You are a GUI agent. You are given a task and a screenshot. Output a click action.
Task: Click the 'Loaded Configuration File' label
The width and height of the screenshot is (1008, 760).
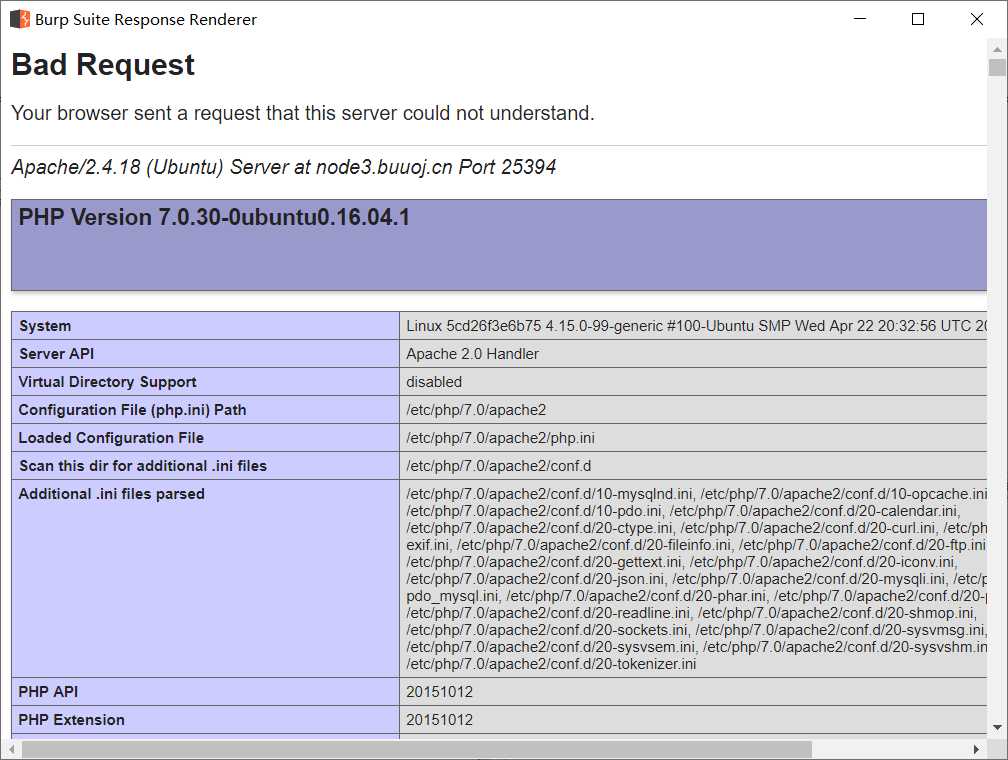[111, 438]
